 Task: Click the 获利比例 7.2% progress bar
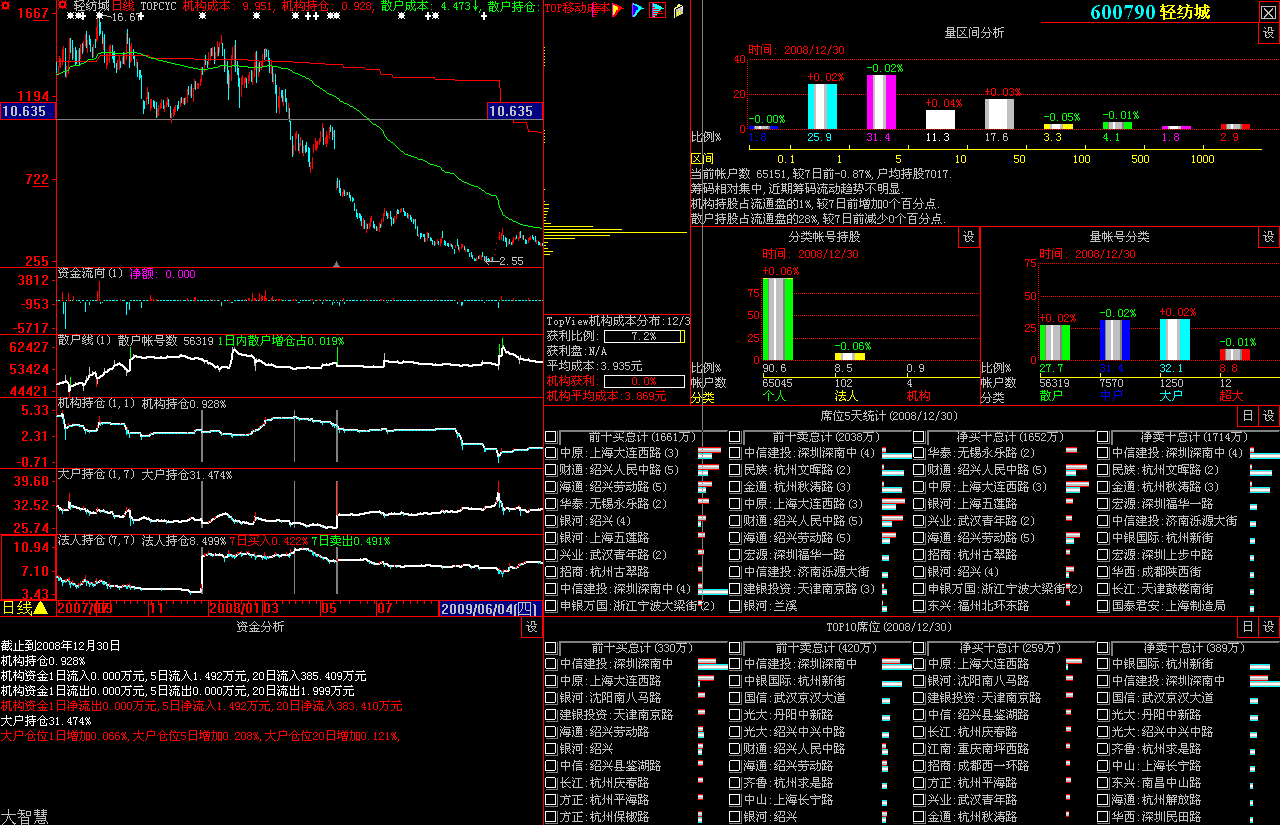(x=643, y=337)
